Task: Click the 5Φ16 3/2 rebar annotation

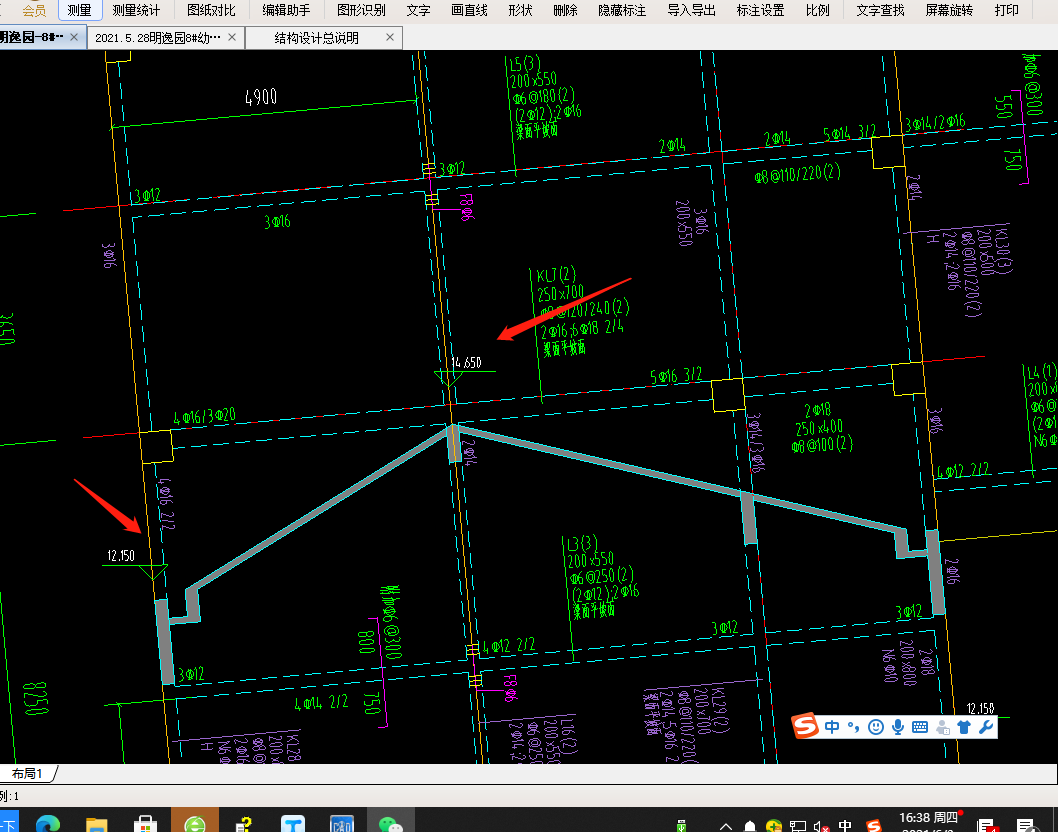Action: pos(675,376)
